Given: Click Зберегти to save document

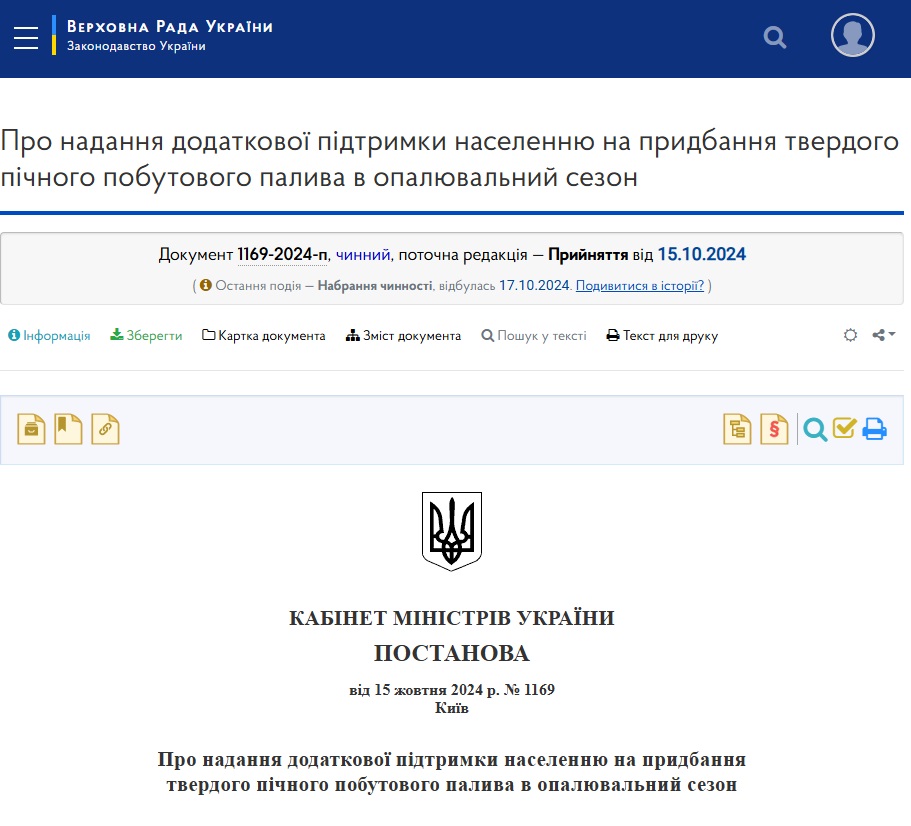Looking at the screenshot, I should (x=146, y=336).
